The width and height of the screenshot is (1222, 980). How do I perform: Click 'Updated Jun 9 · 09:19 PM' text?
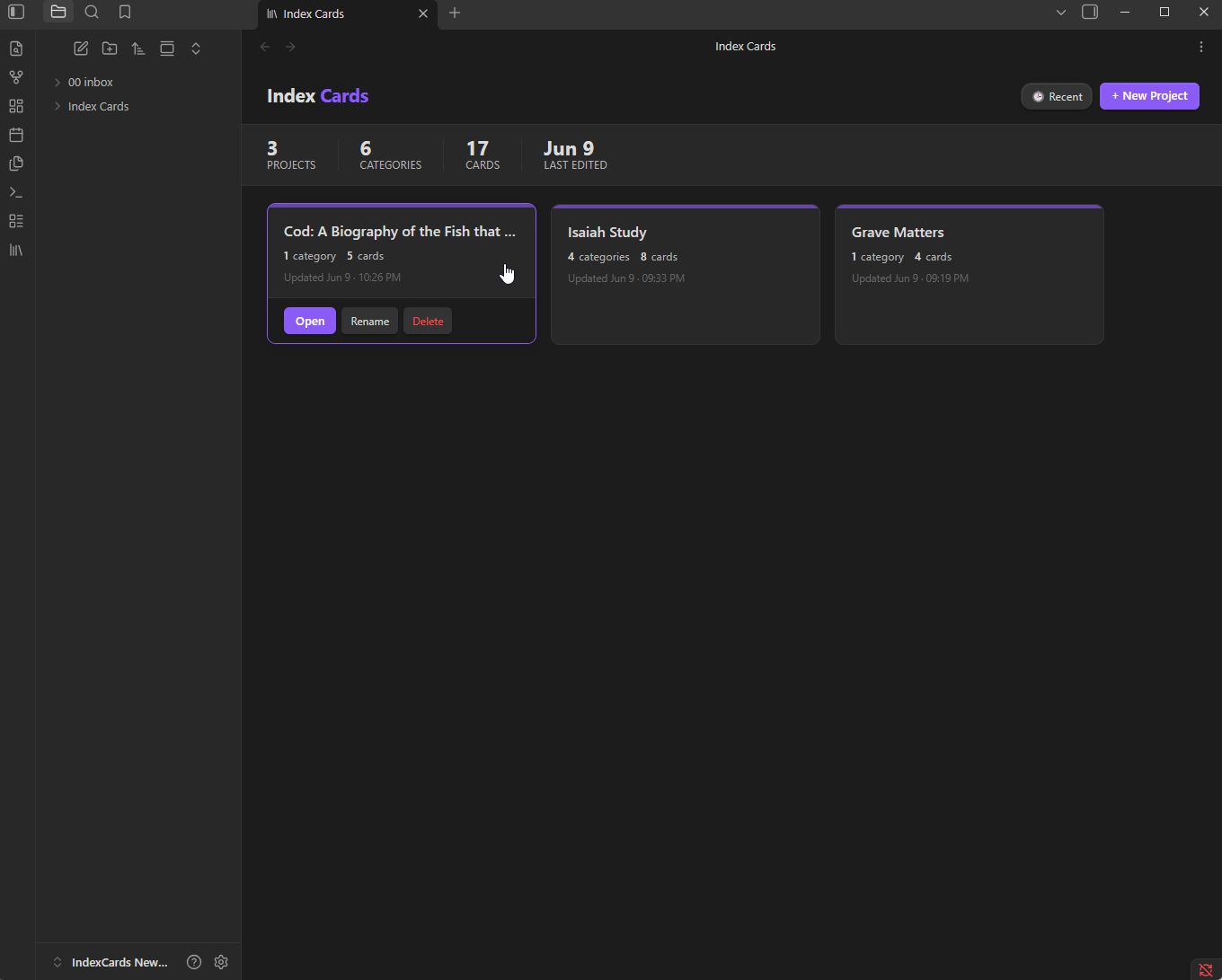click(910, 278)
